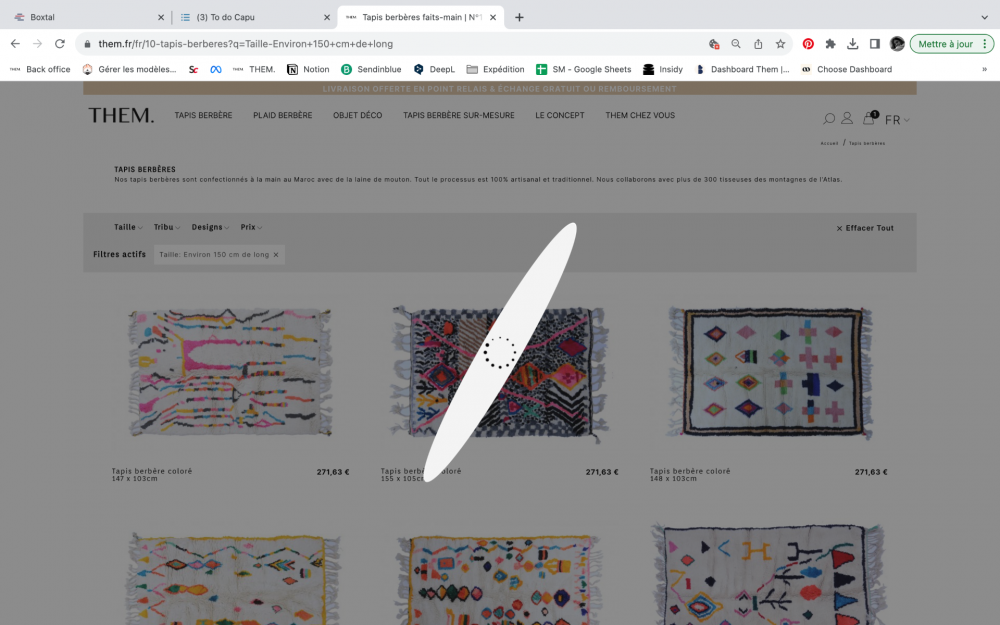The image size is (1000, 625).
Task: Bookmark this page with the star icon
Action: click(x=780, y=43)
